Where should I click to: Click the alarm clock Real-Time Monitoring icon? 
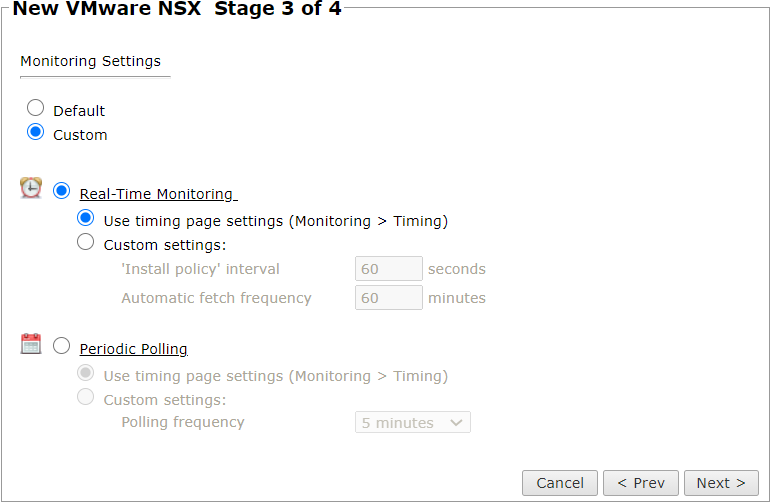click(x=31, y=189)
